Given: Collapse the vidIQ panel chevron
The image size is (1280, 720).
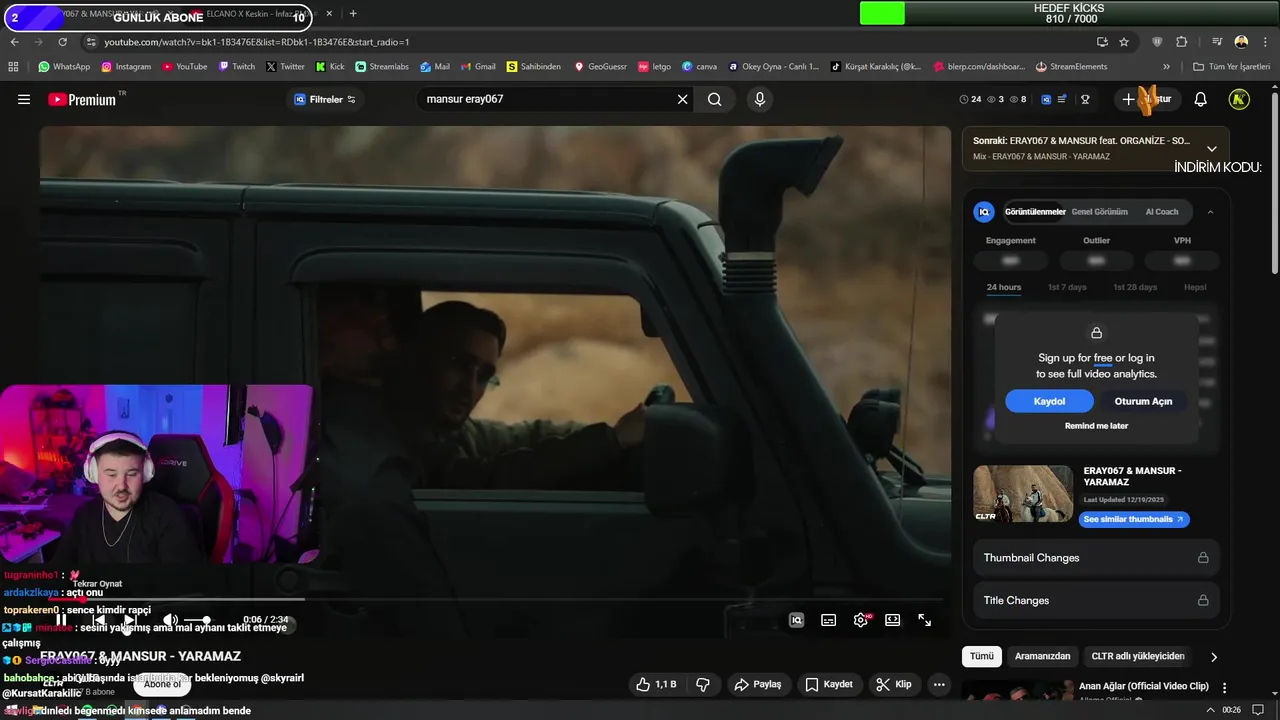Looking at the screenshot, I should click(1210, 212).
